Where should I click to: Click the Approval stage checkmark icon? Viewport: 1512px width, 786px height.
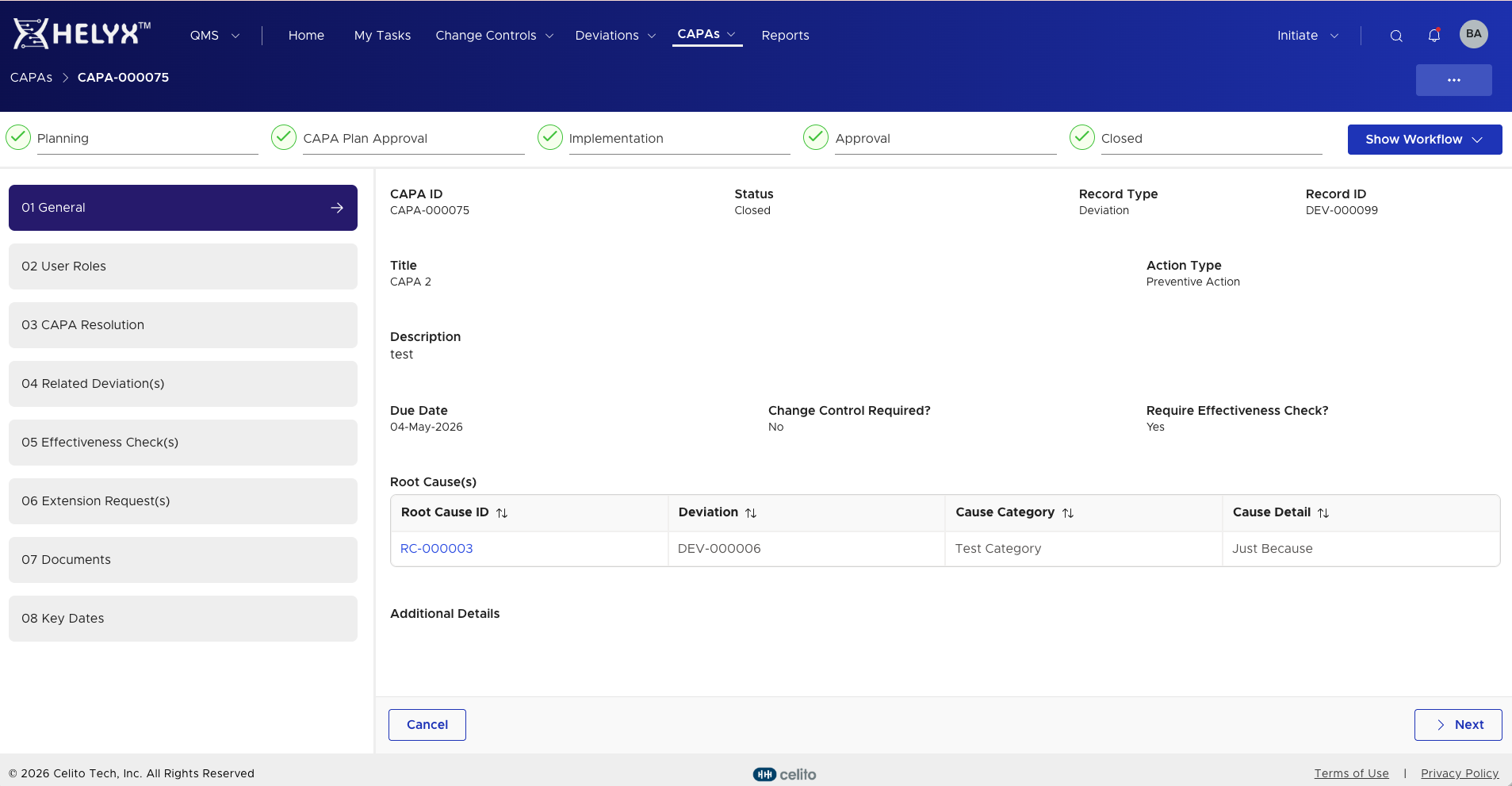coord(816,137)
